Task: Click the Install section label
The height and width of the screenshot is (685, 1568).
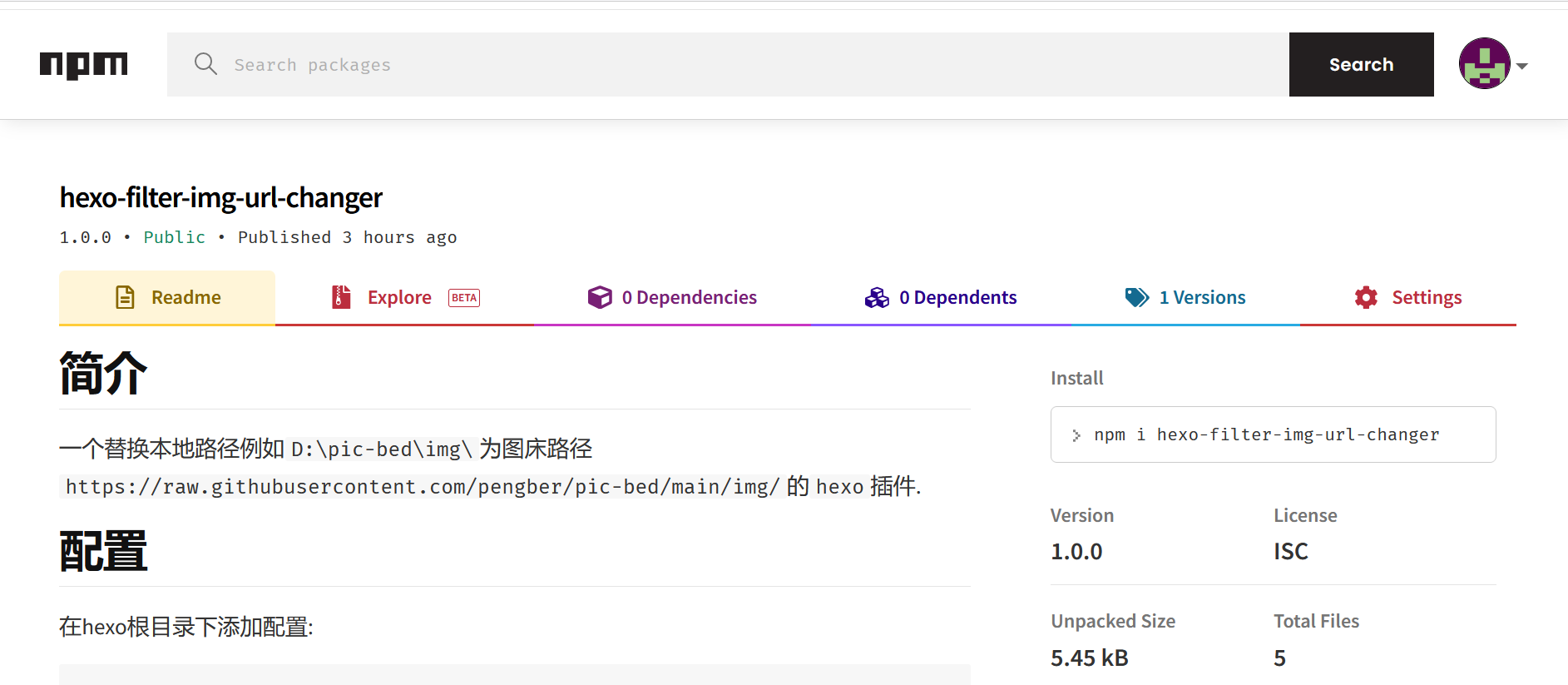Action: (x=1076, y=378)
